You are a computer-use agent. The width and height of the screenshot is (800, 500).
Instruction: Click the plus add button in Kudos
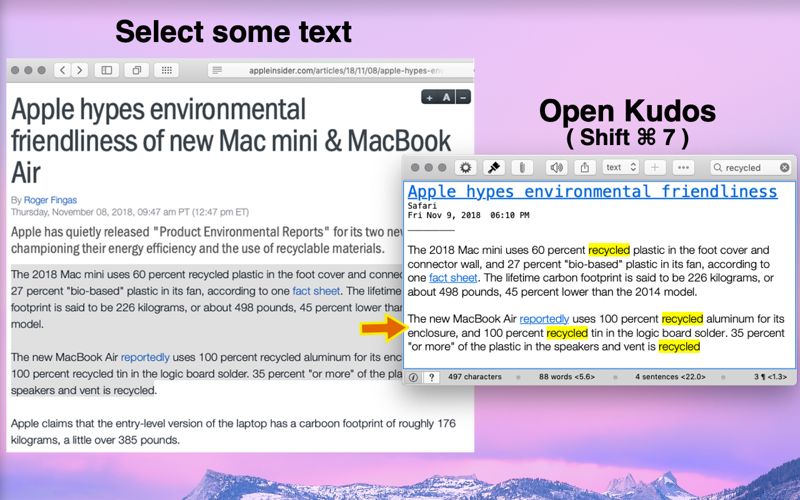point(655,167)
